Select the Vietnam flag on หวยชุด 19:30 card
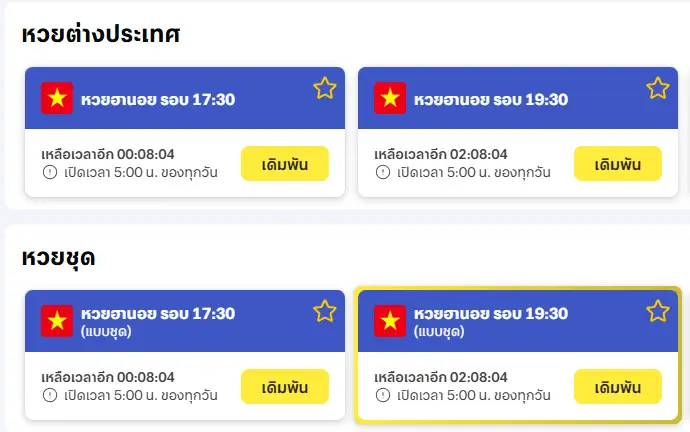This screenshot has width=690, height=432. tap(390, 321)
